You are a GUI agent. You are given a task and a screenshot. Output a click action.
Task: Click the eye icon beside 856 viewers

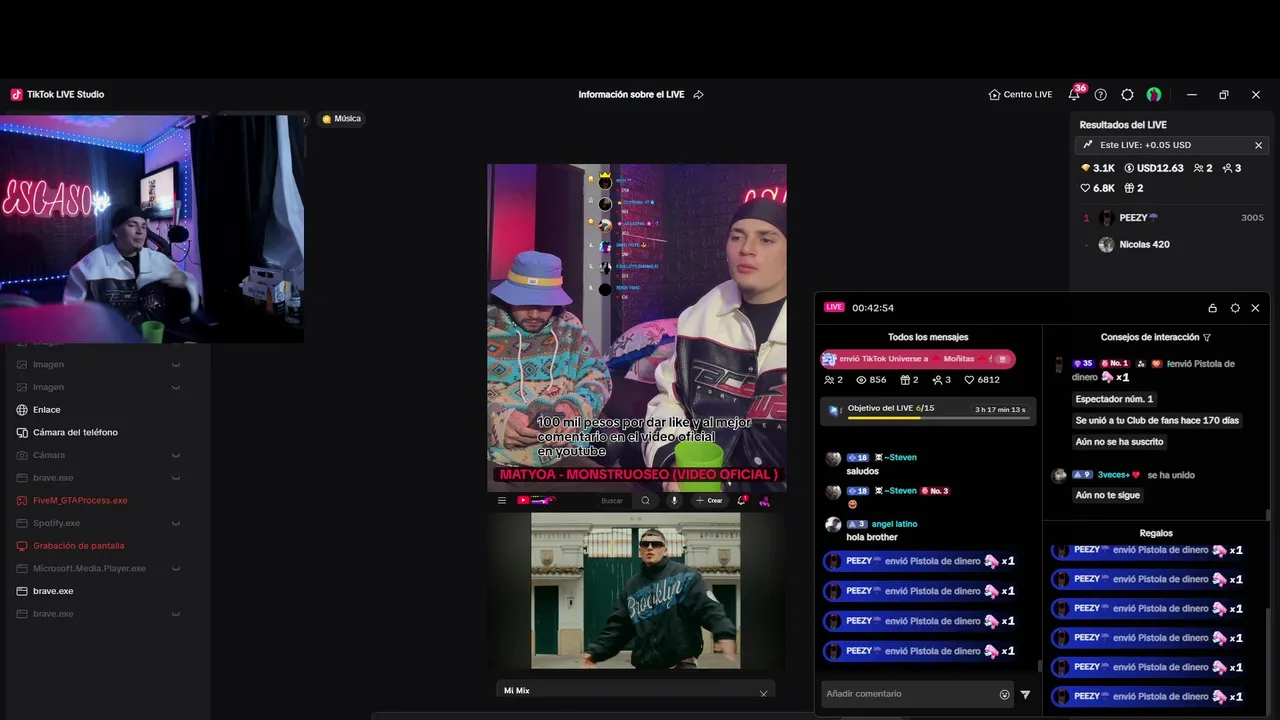[861, 380]
